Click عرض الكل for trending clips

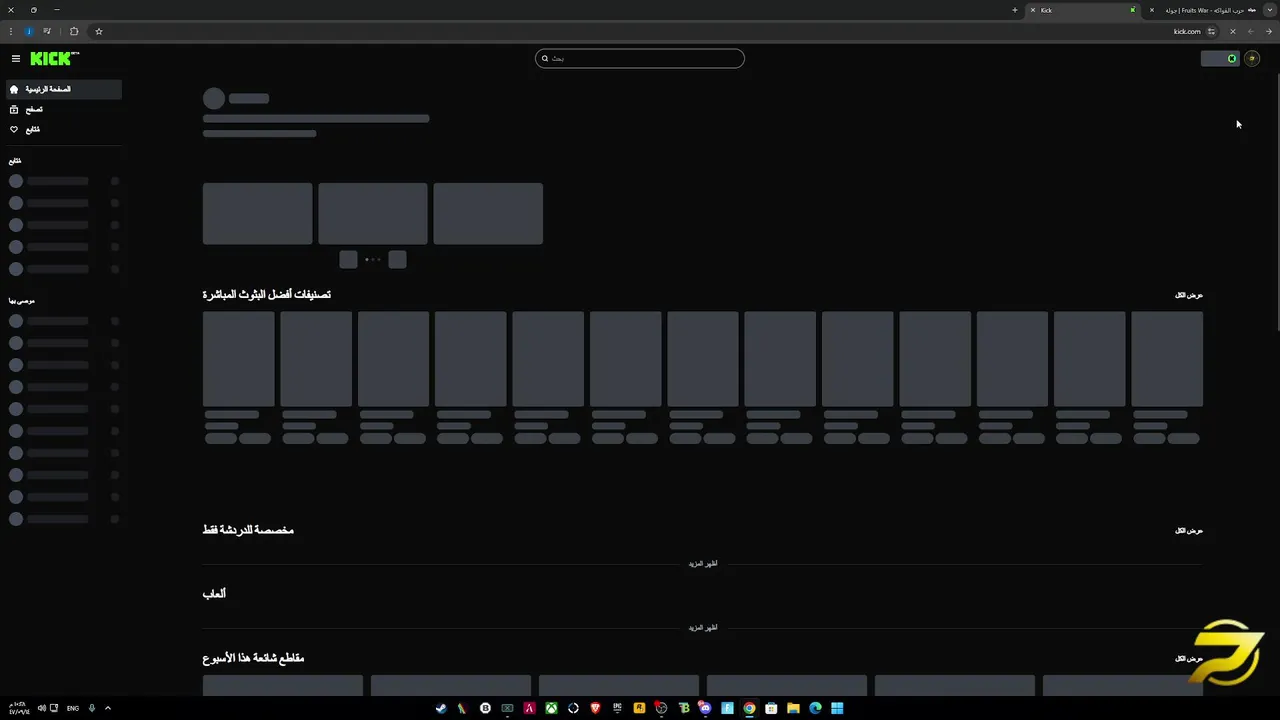point(1188,658)
